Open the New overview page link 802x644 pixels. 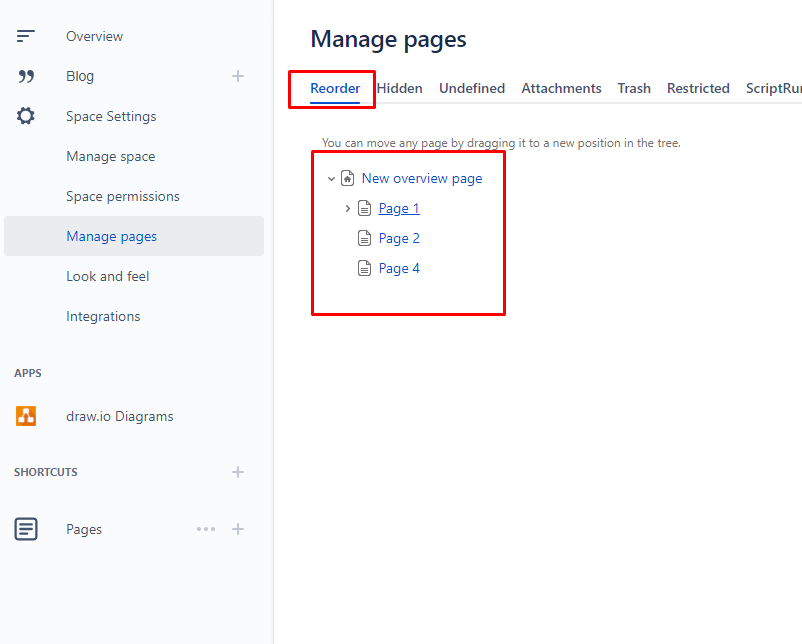pyautogui.click(x=422, y=179)
